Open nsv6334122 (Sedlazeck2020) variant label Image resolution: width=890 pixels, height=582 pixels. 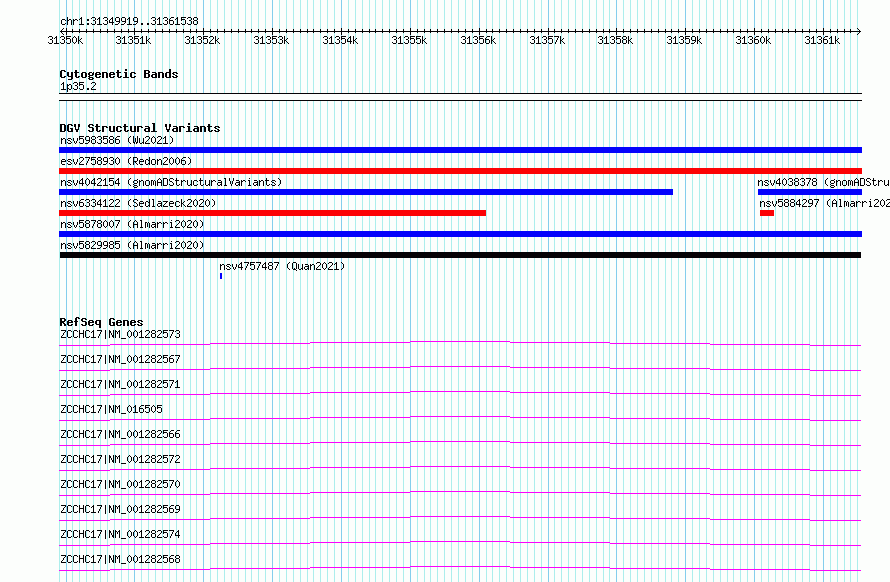(x=138, y=203)
